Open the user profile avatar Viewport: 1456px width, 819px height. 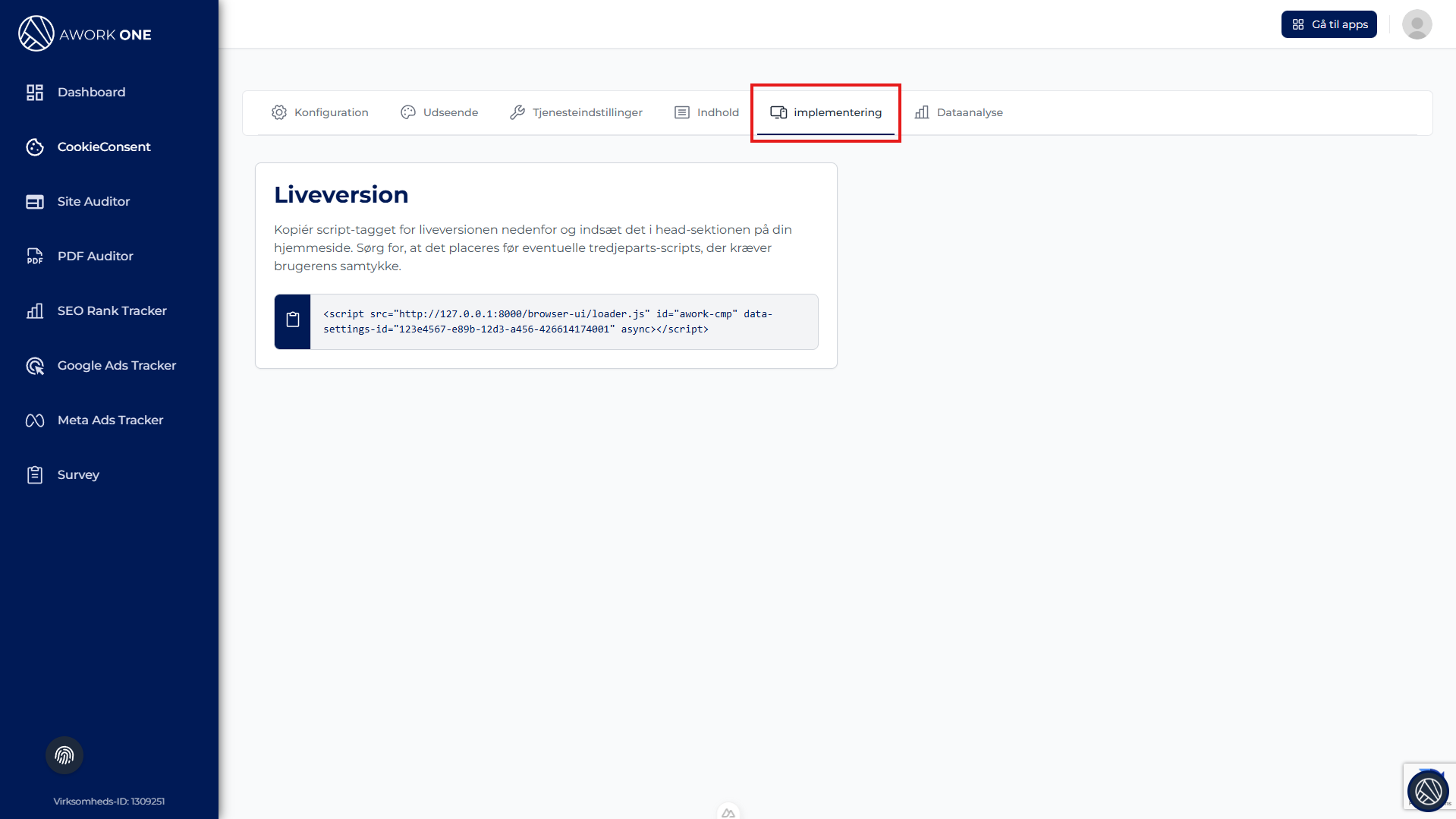coord(1417,24)
